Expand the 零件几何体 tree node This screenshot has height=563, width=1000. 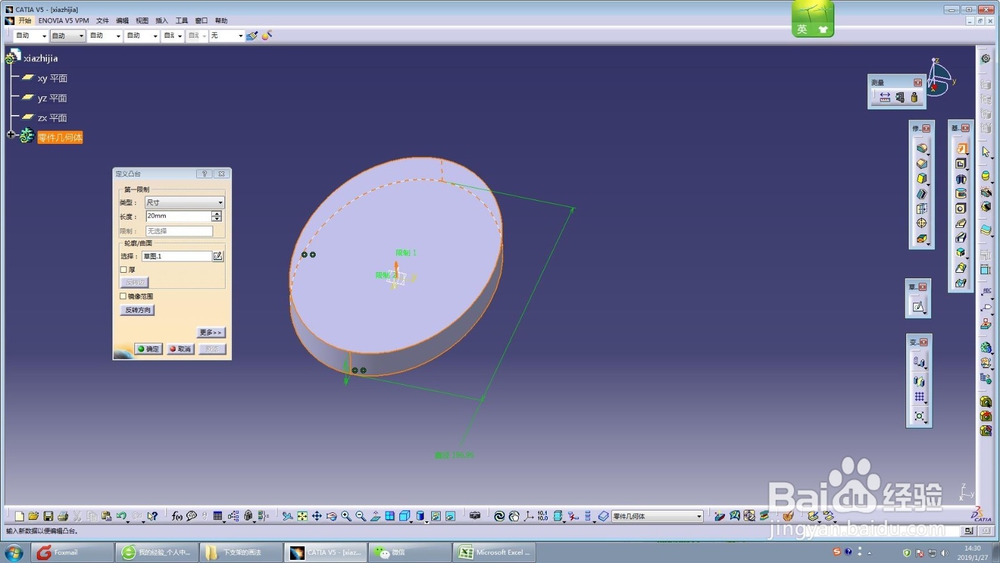tap(11, 135)
